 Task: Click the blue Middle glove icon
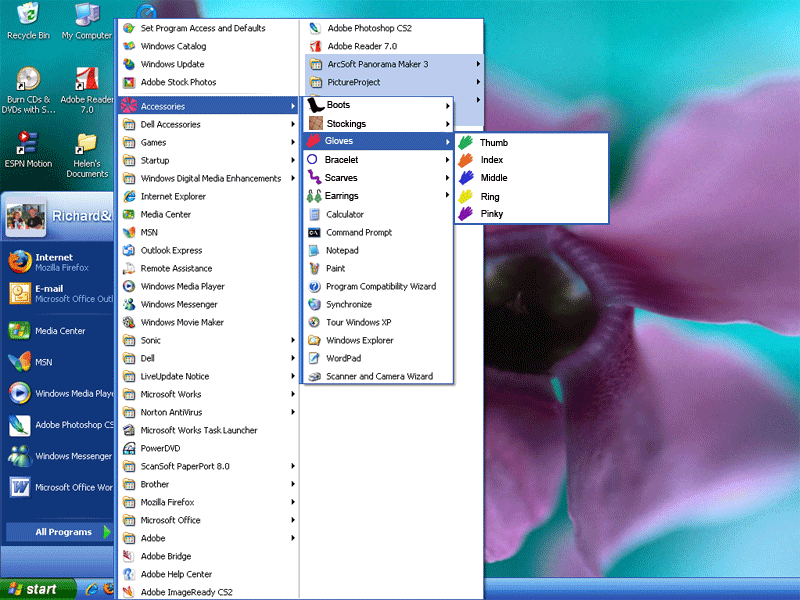(466, 178)
